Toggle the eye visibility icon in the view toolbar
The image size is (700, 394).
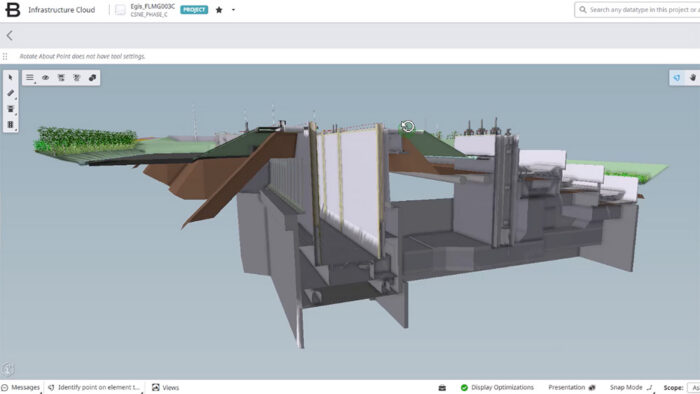pyautogui.click(x=46, y=78)
